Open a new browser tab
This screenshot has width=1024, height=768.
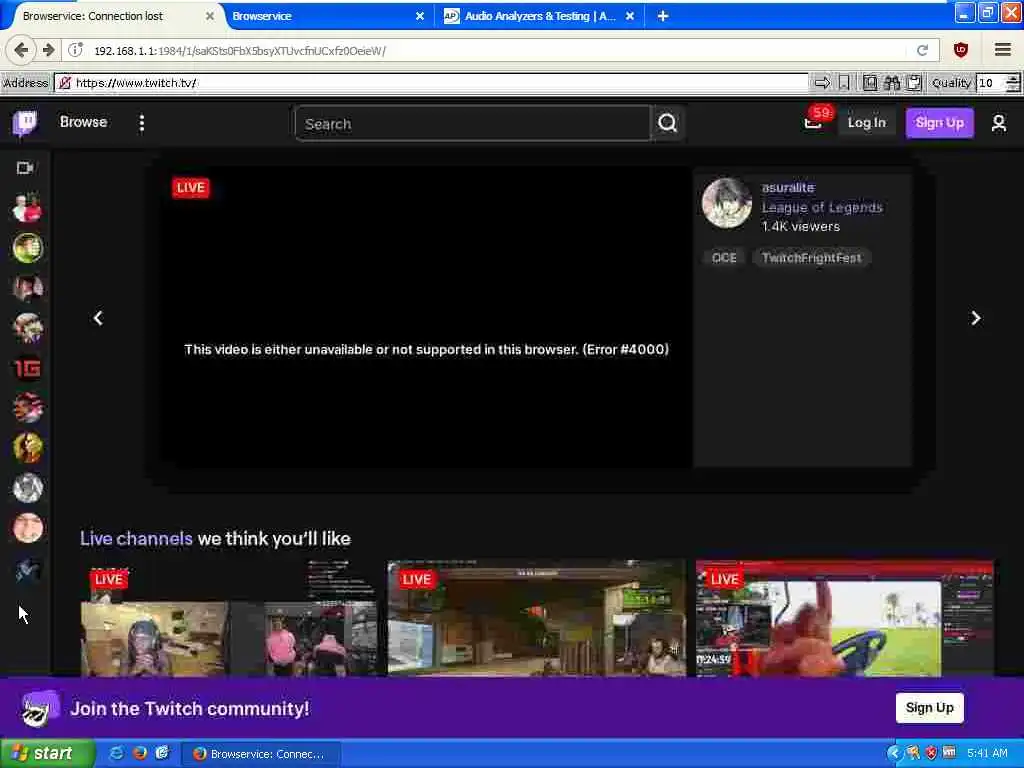pyautogui.click(x=662, y=16)
